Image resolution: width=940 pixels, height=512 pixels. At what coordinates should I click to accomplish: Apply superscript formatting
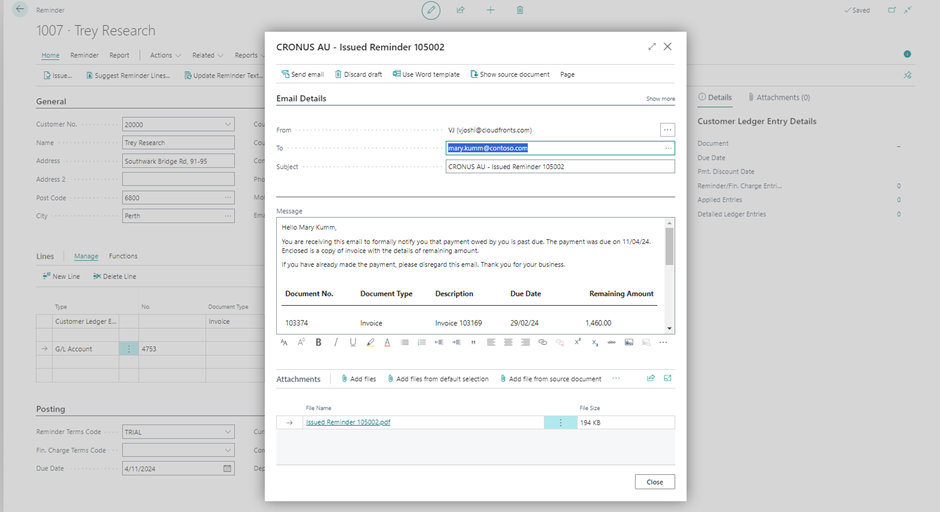577,342
